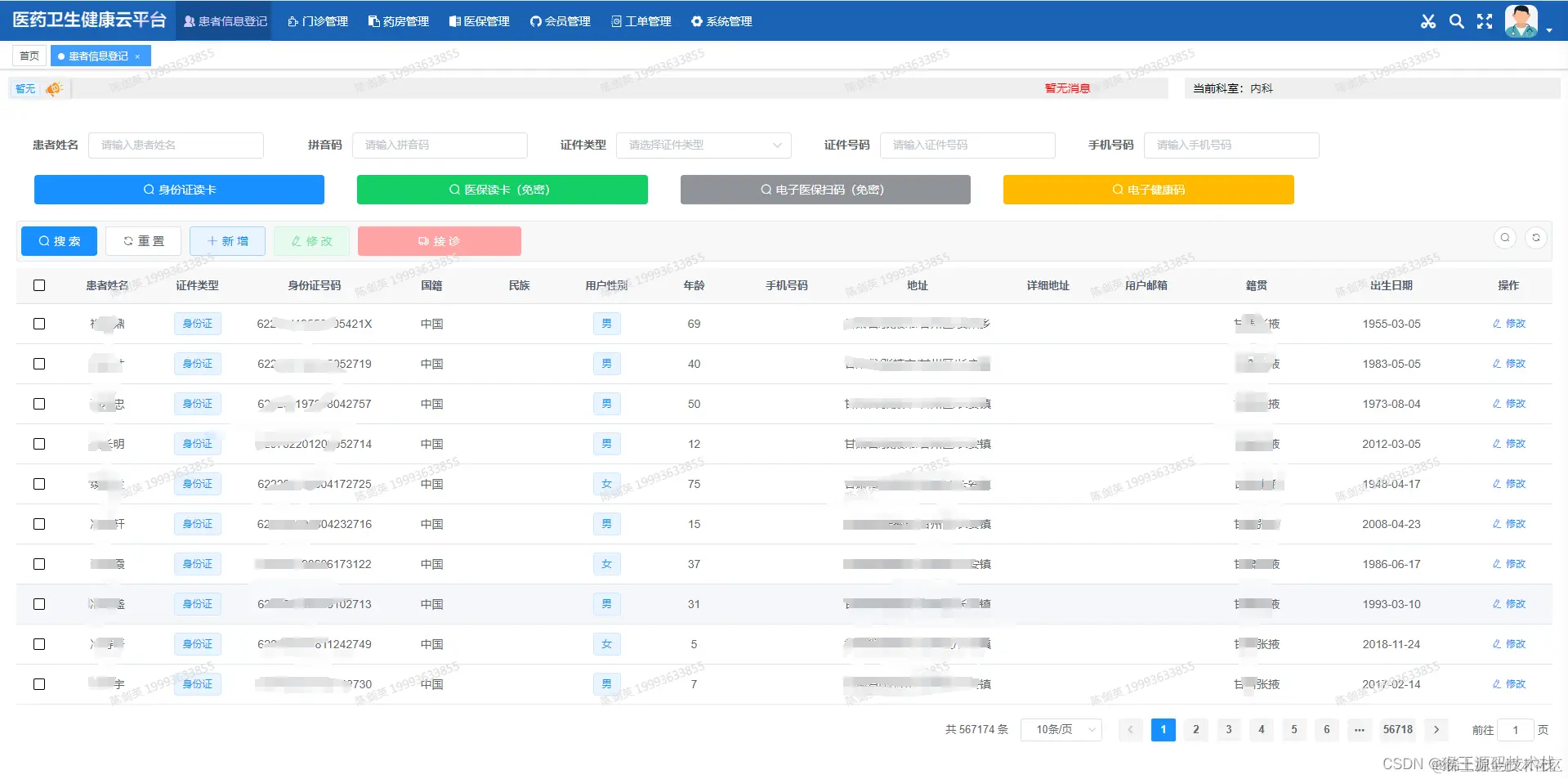Click the doctor avatar in the header

click(x=1521, y=20)
